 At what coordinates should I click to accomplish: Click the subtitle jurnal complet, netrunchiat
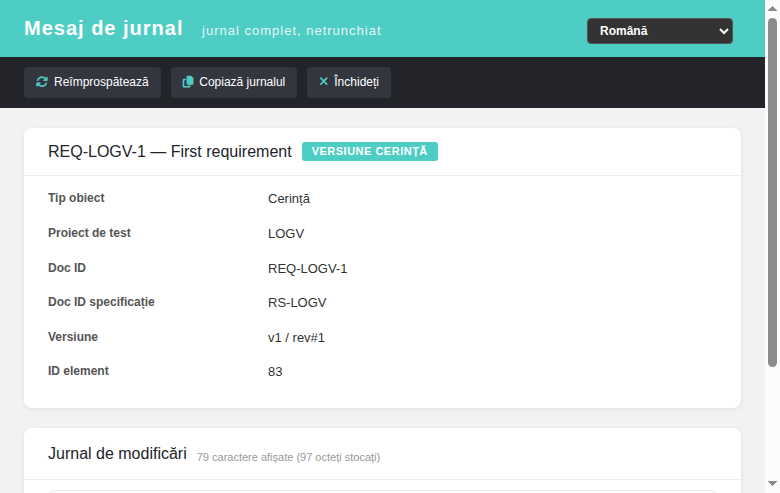pyautogui.click(x=292, y=31)
